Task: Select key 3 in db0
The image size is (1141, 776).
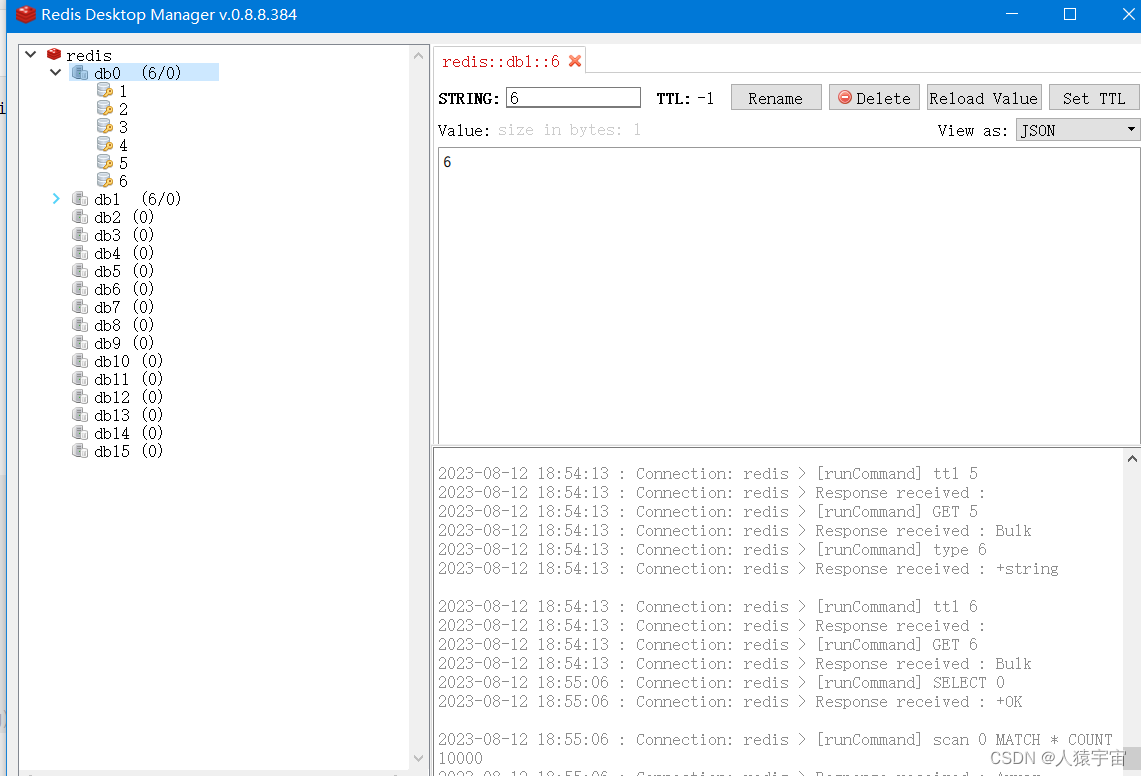Action: click(123, 127)
